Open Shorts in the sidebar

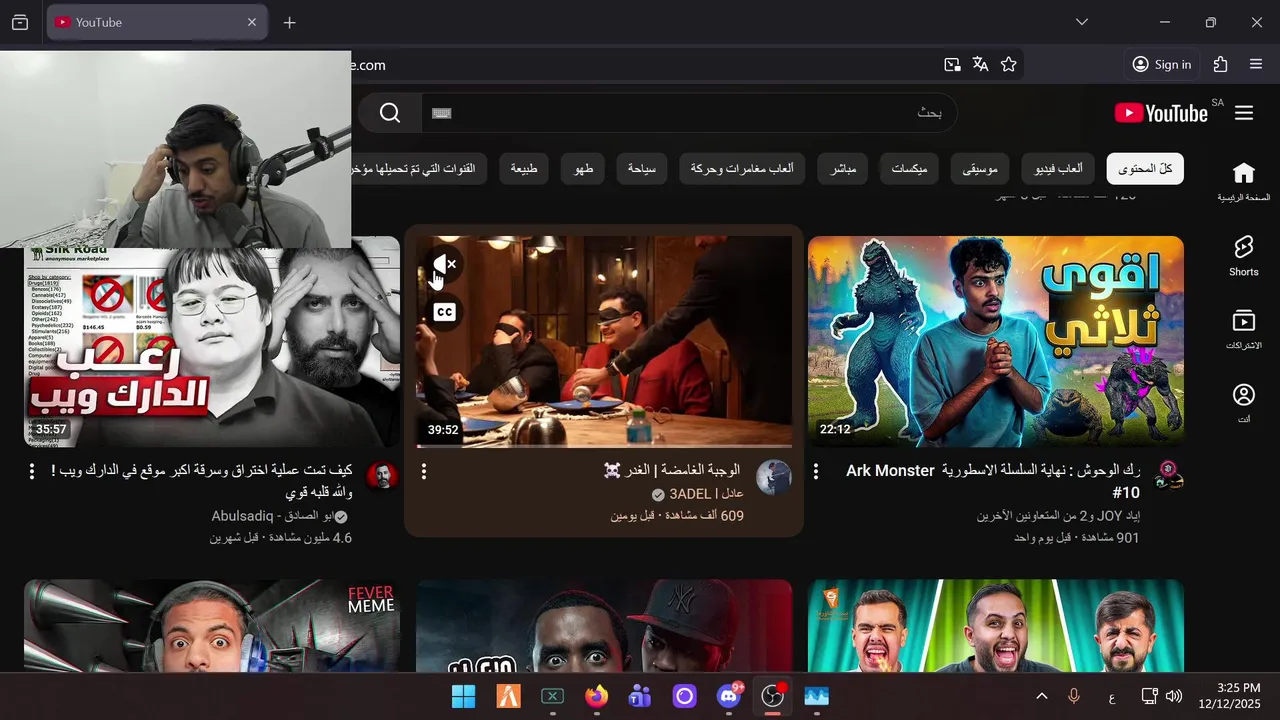(x=1243, y=256)
